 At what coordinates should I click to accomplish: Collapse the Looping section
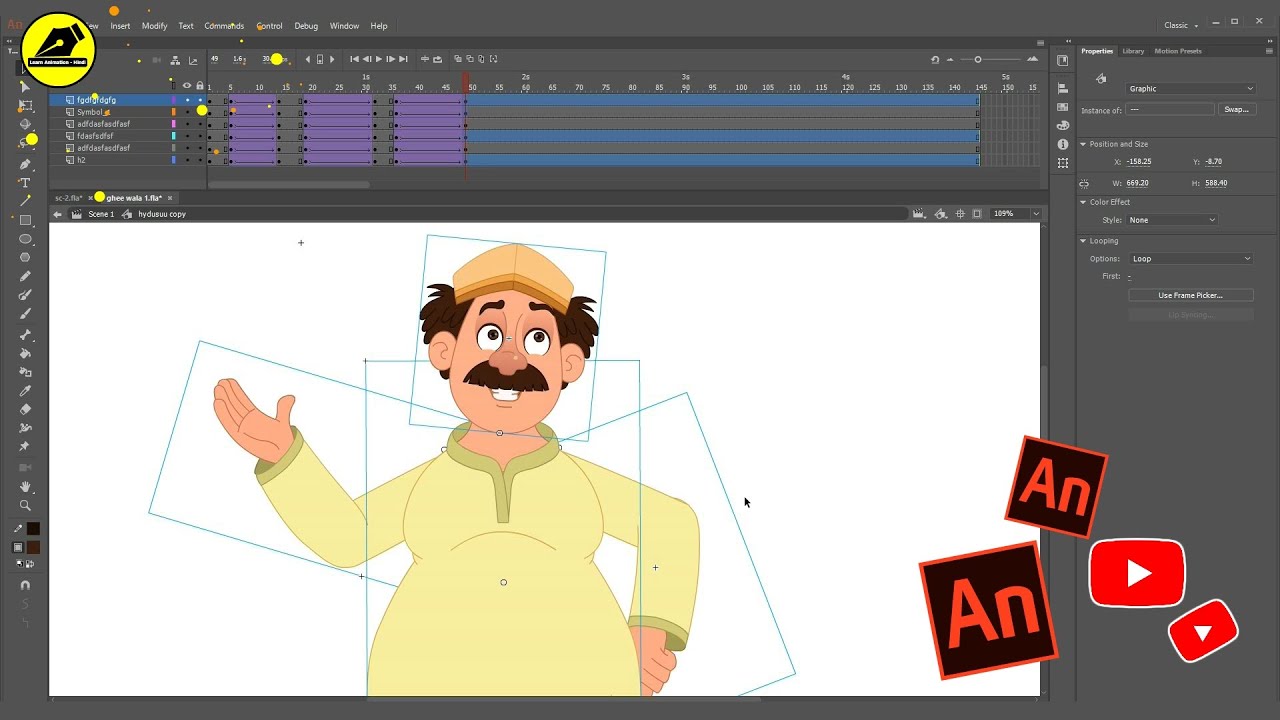(x=1083, y=241)
